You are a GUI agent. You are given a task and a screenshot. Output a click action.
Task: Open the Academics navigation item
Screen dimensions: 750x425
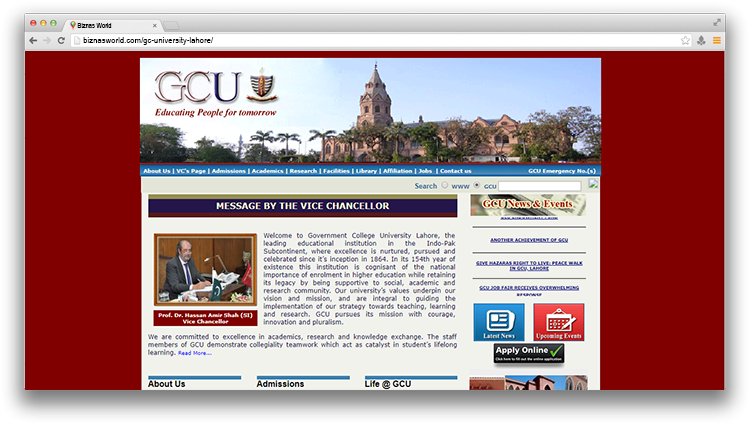(267, 171)
